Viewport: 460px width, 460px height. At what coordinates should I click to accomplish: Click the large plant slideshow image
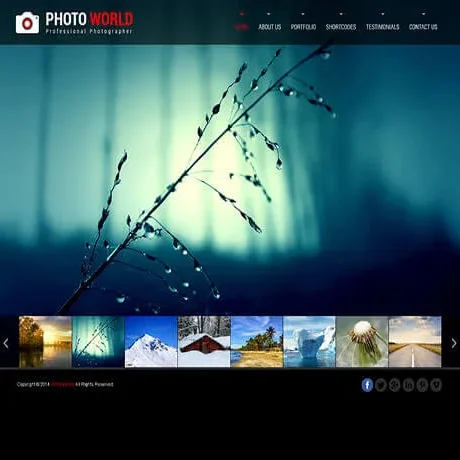click(x=230, y=180)
